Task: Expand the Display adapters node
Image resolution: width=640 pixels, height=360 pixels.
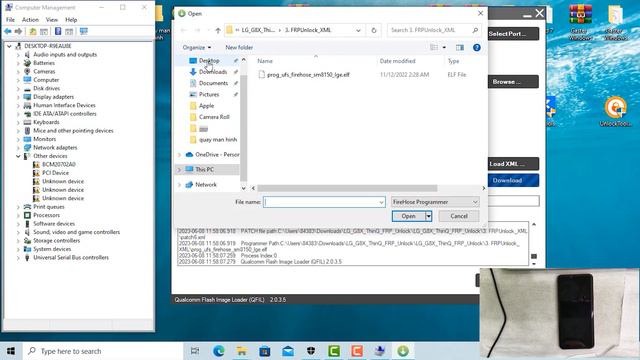Action: 18,97
